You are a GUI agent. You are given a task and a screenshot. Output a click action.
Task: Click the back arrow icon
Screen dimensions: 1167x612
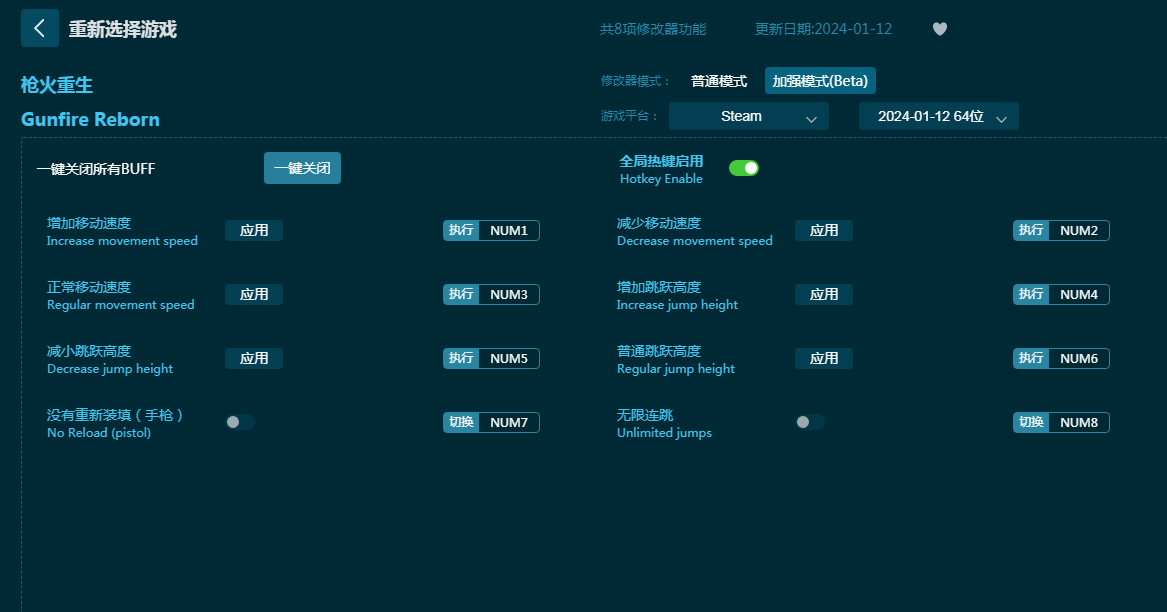tap(39, 28)
